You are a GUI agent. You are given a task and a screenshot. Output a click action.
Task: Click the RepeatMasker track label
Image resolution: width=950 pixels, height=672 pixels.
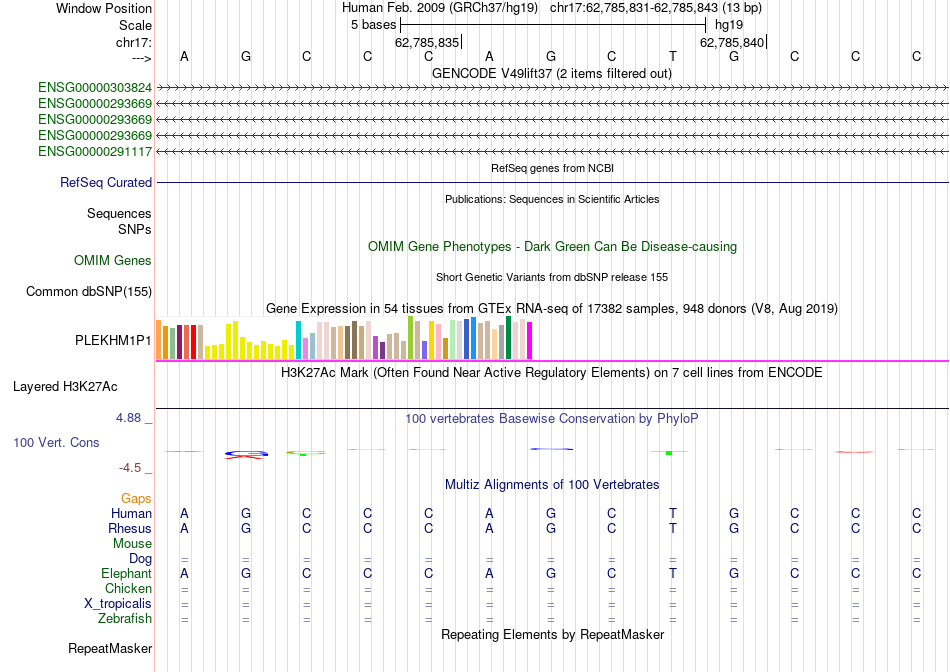110,648
